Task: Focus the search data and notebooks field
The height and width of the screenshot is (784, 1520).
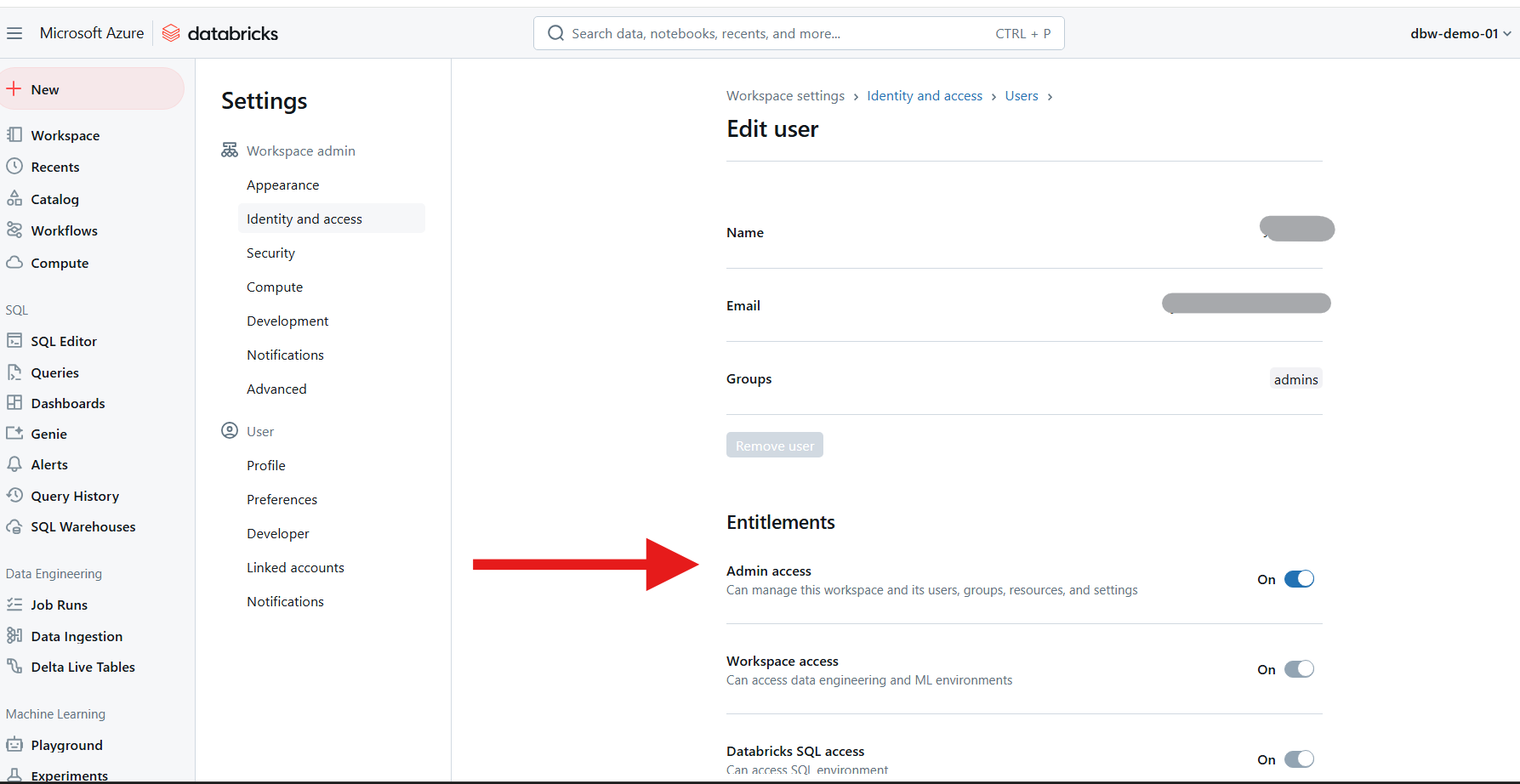Action: [x=799, y=33]
